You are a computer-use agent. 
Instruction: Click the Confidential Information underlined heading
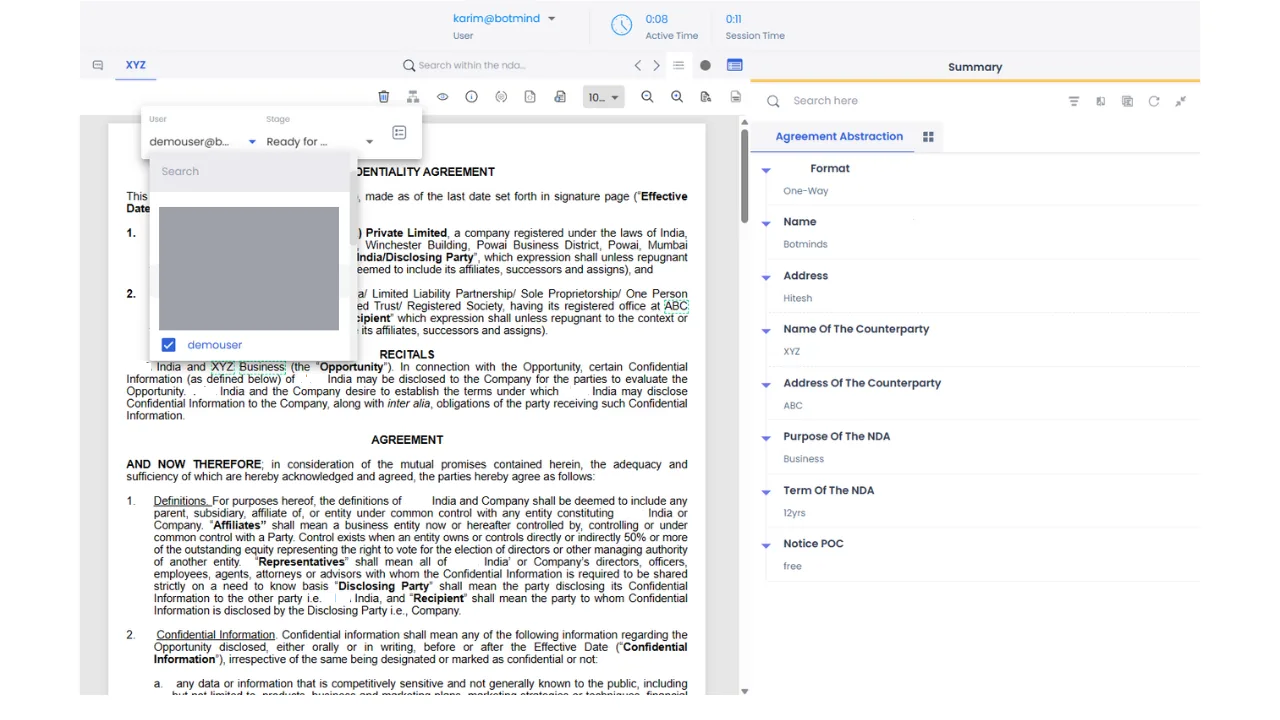click(x=215, y=635)
